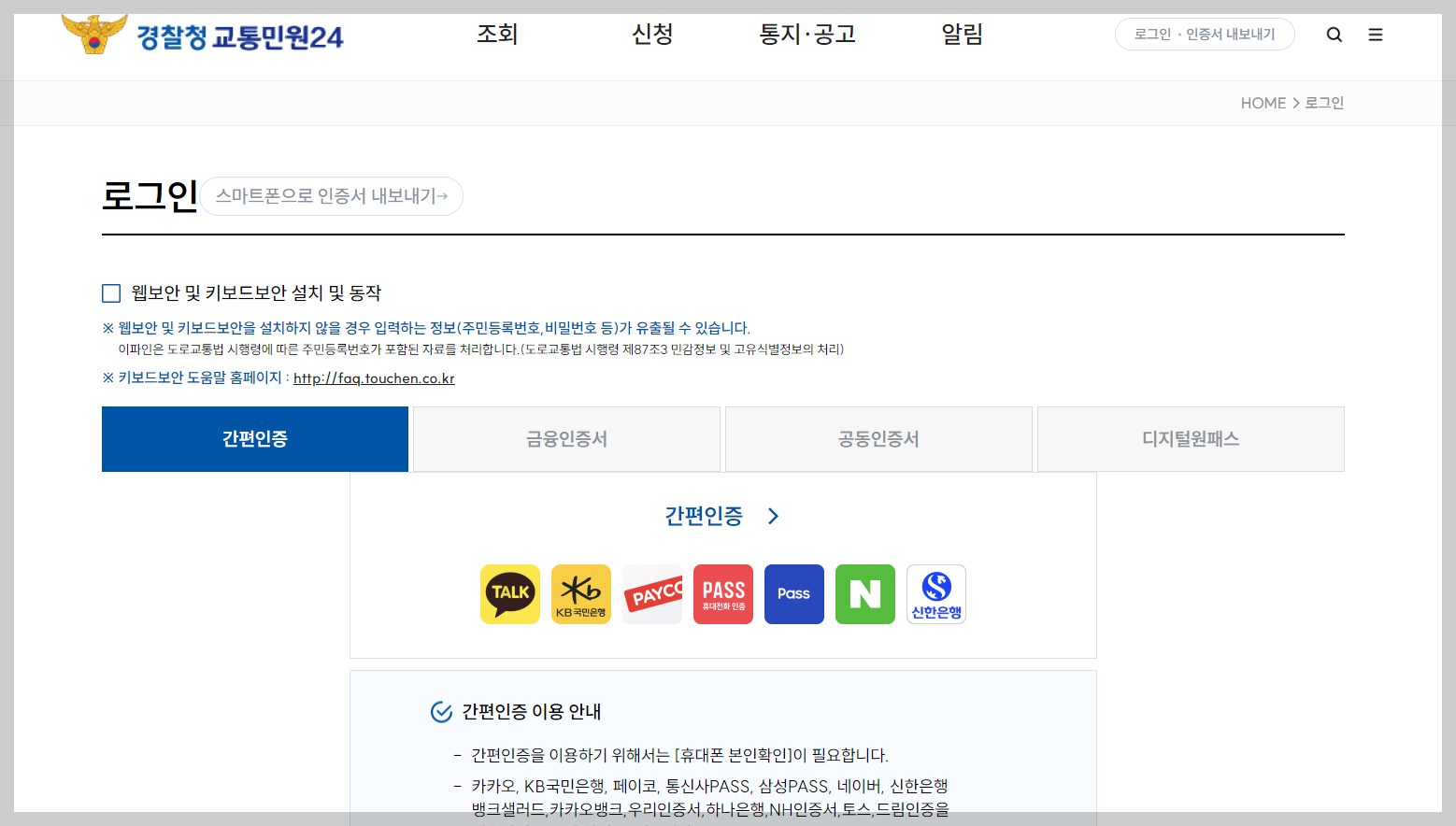Choose the Samsung Pass authentication icon
The height and width of the screenshot is (826, 1456).
(x=793, y=593)
